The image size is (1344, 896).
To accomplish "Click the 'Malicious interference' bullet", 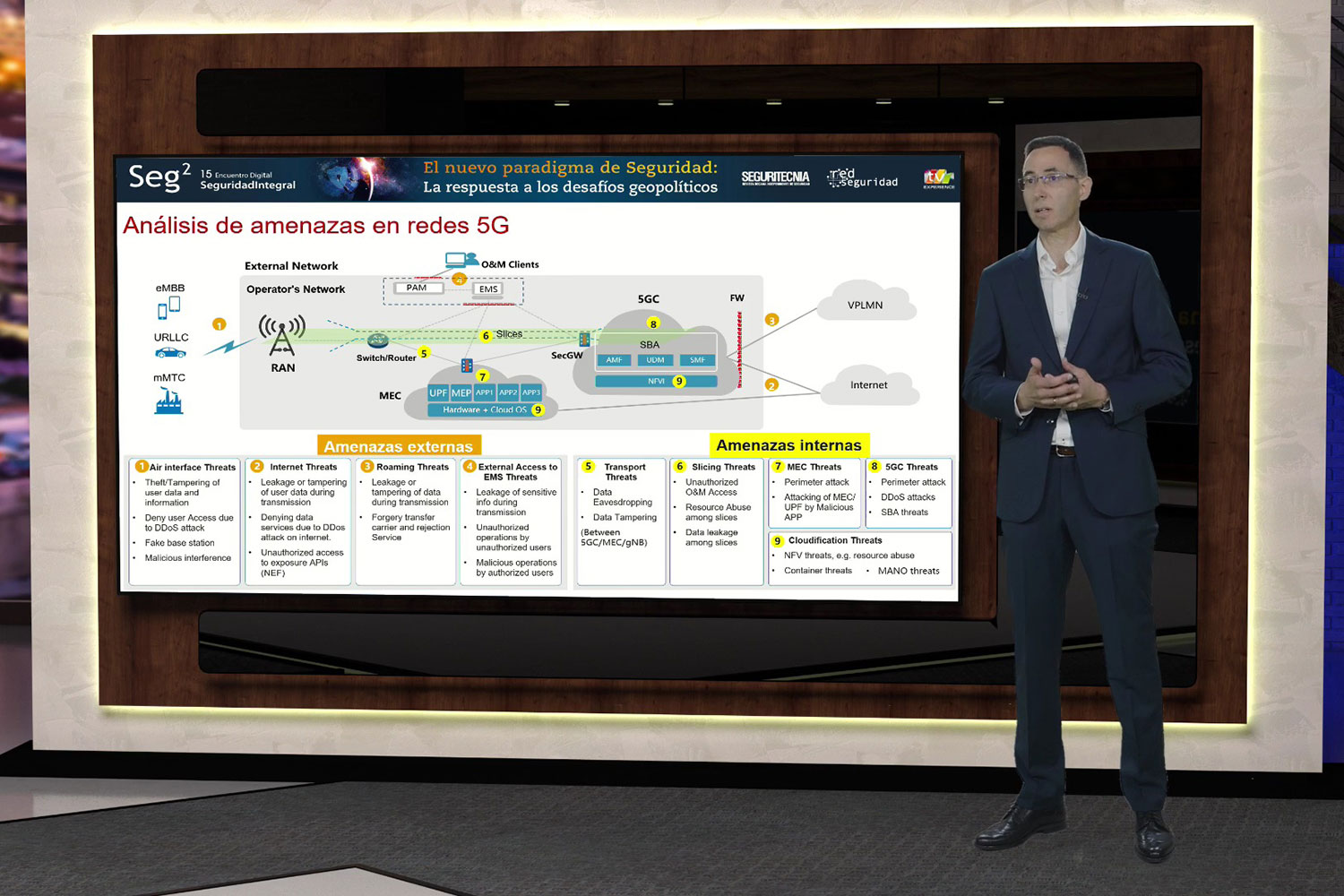I will coord(188,558).
